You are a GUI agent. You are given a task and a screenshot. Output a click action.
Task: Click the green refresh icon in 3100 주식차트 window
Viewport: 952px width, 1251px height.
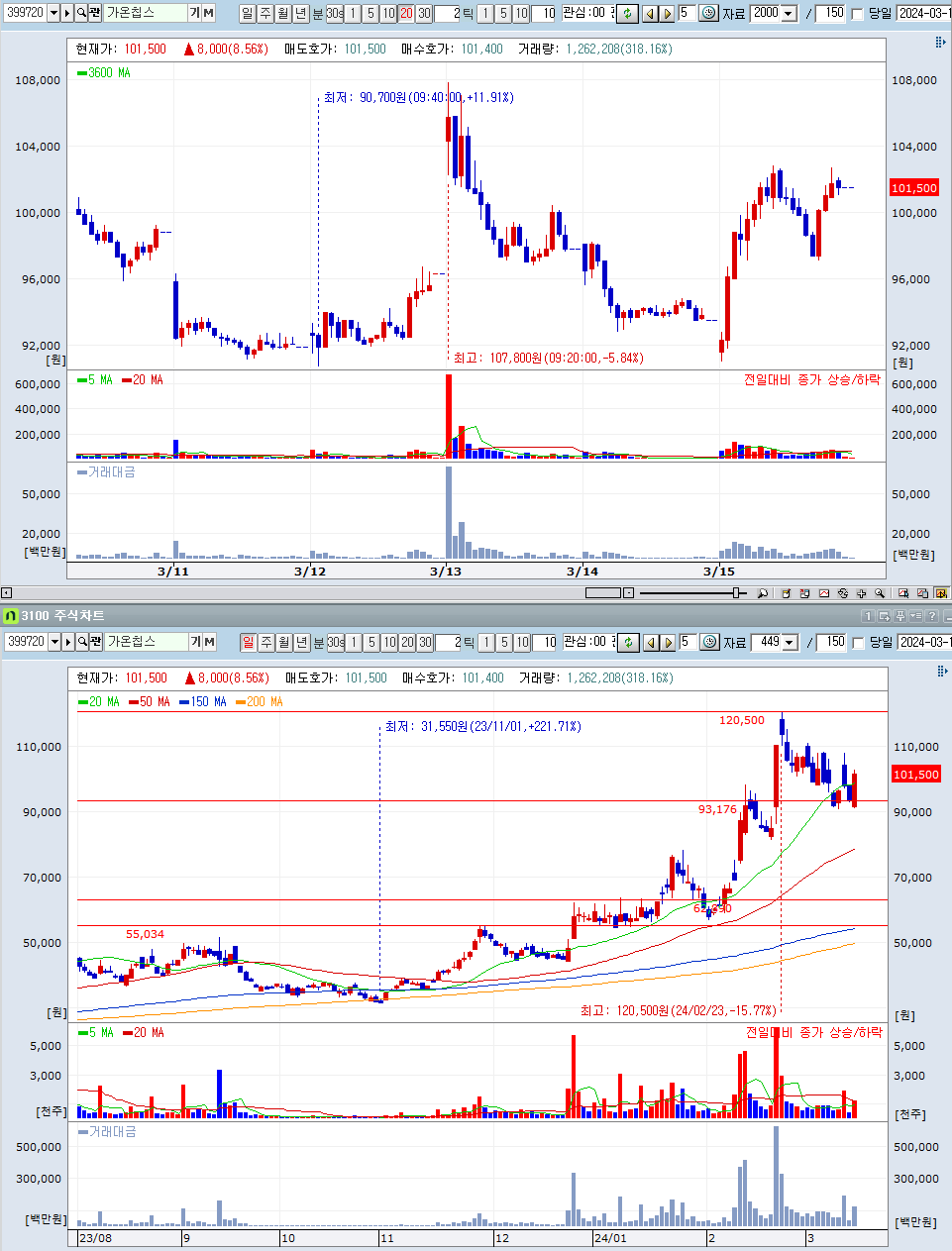(627, 642)
